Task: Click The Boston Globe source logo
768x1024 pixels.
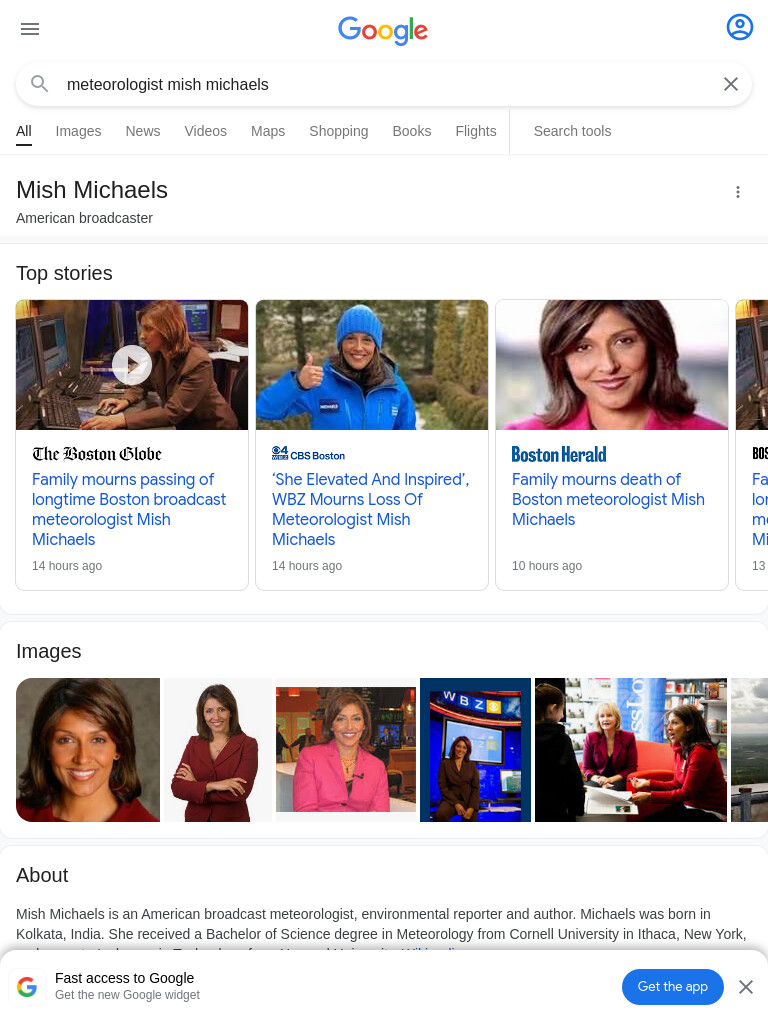Action: click(97, 454)
